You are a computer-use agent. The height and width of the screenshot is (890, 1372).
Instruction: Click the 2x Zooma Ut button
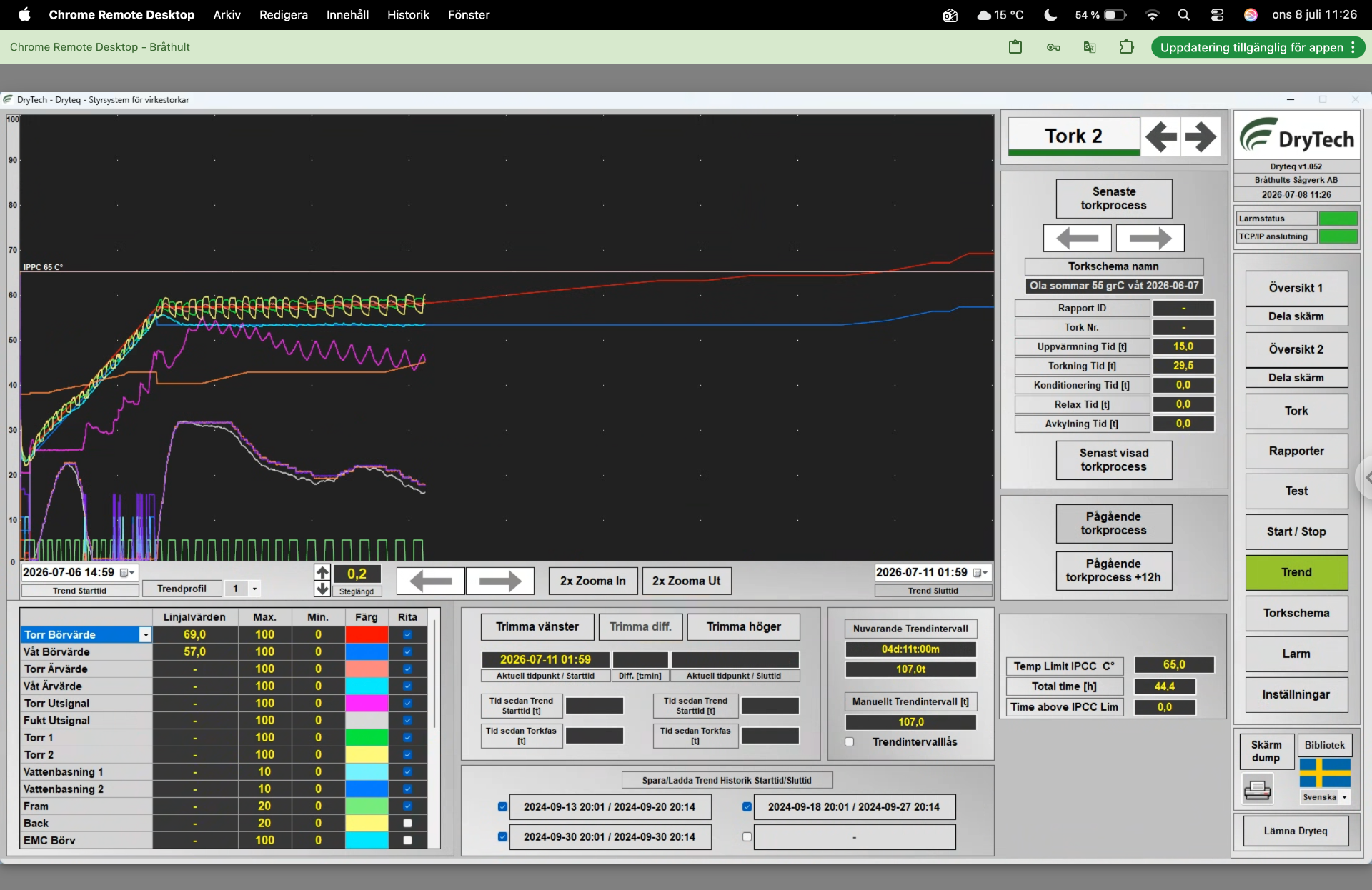tap(686, 581)
